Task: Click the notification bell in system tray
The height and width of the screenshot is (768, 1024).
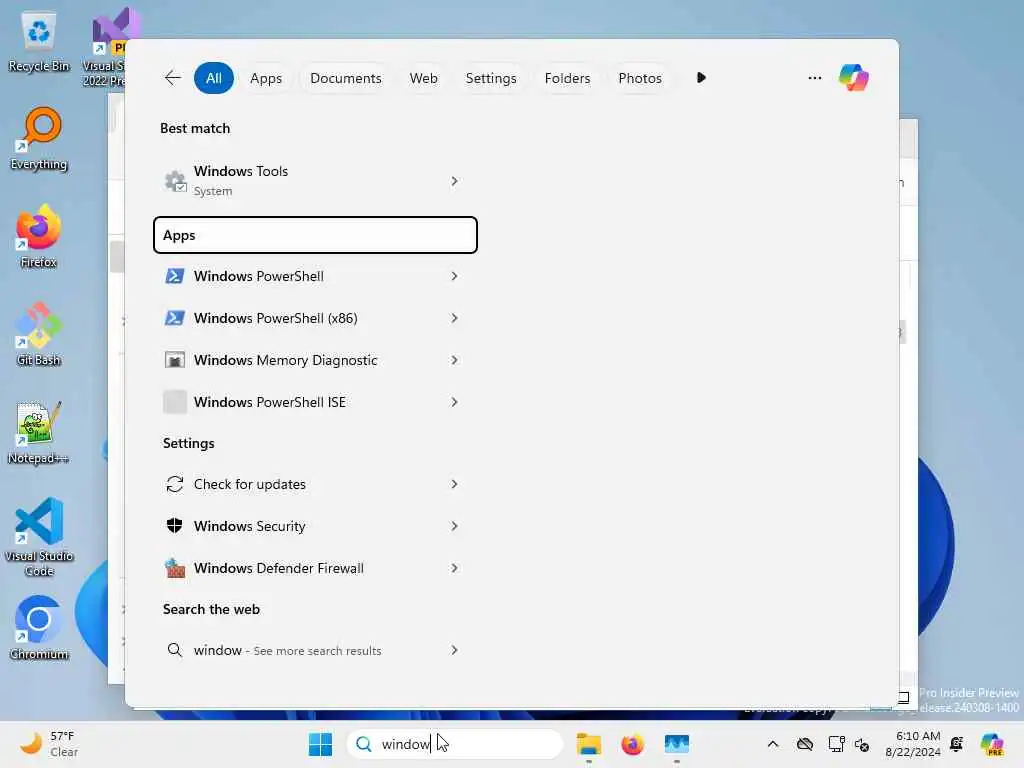Action: click(x=957, y=744)
